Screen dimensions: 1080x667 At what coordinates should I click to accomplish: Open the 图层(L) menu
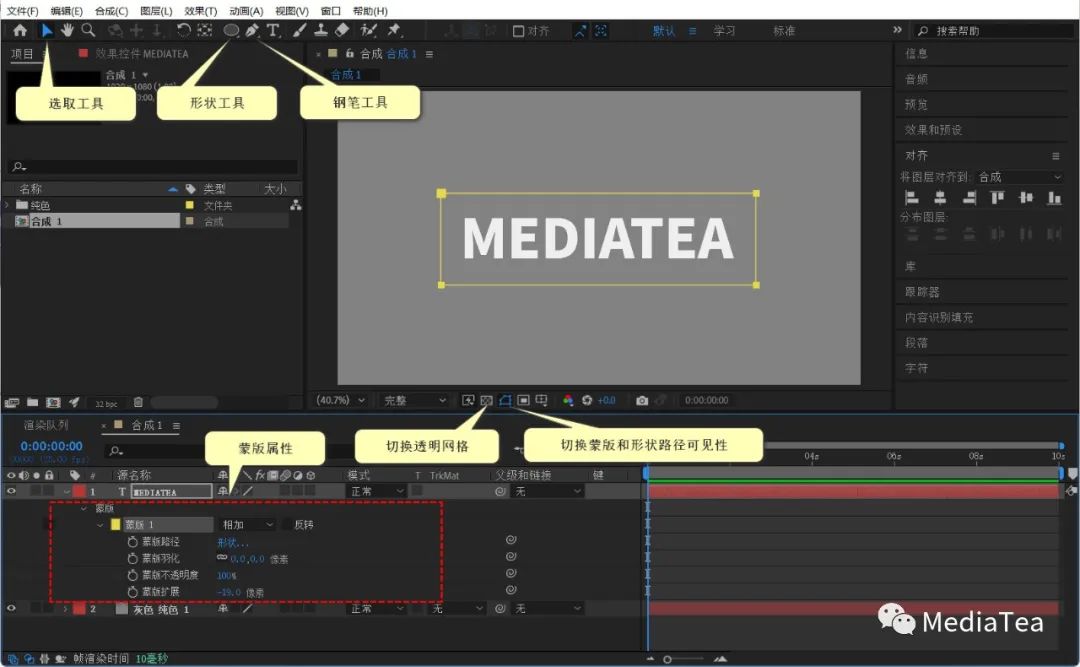pyautogui.click(x=156, y=11)
